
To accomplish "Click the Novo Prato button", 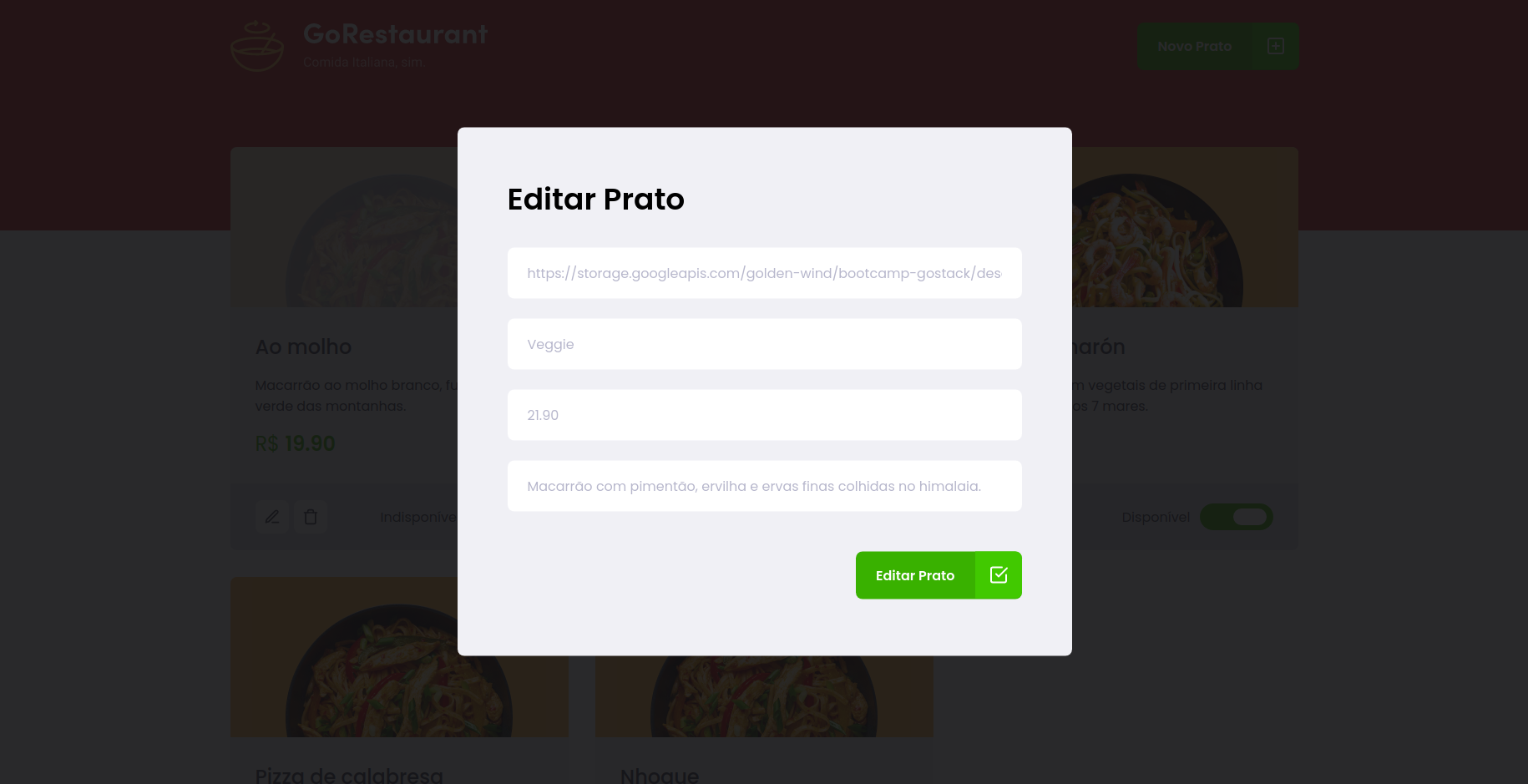I will pos(1217,46).
